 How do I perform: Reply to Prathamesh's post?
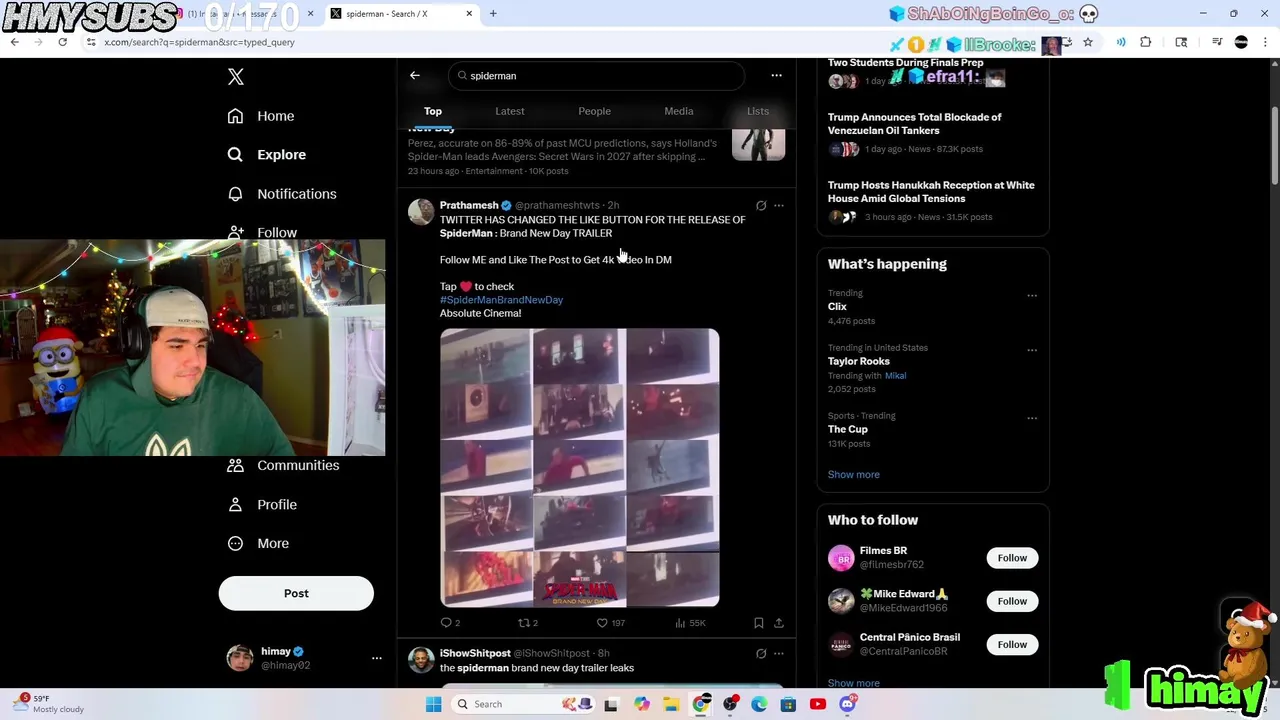450,623
